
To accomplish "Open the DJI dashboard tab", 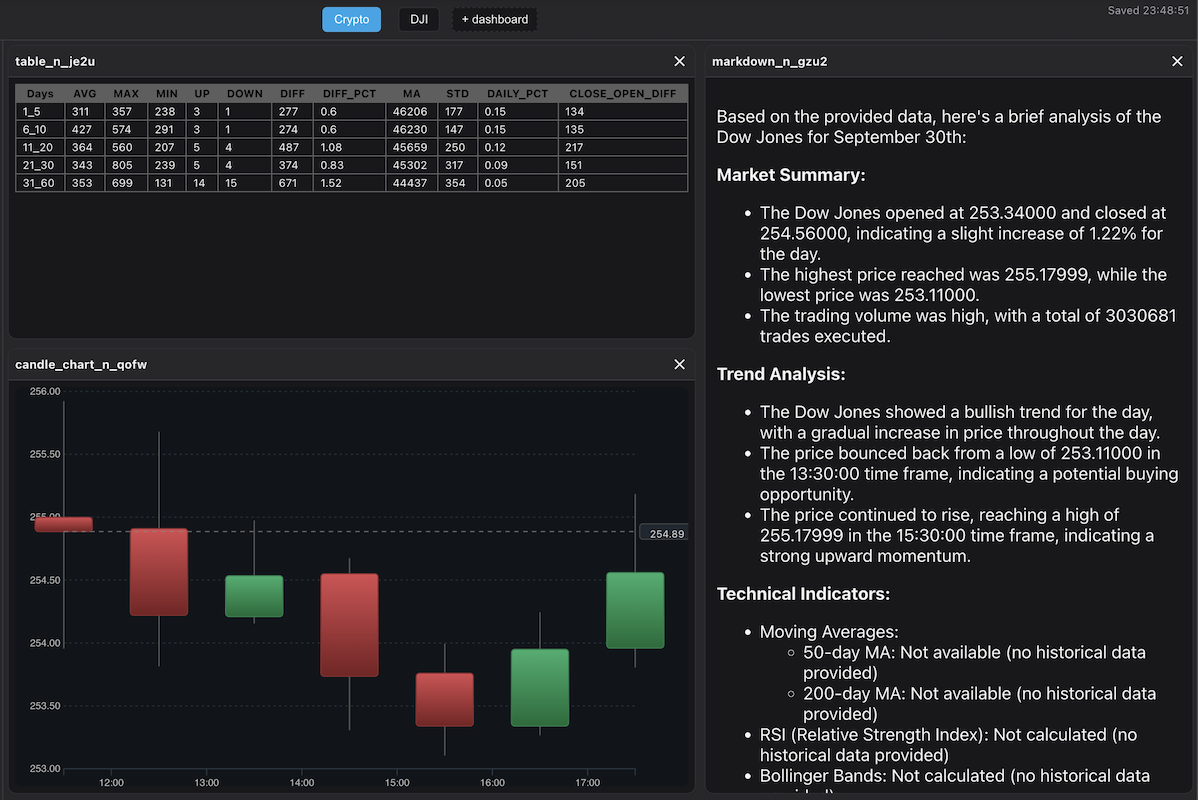I will coord(418,19).
